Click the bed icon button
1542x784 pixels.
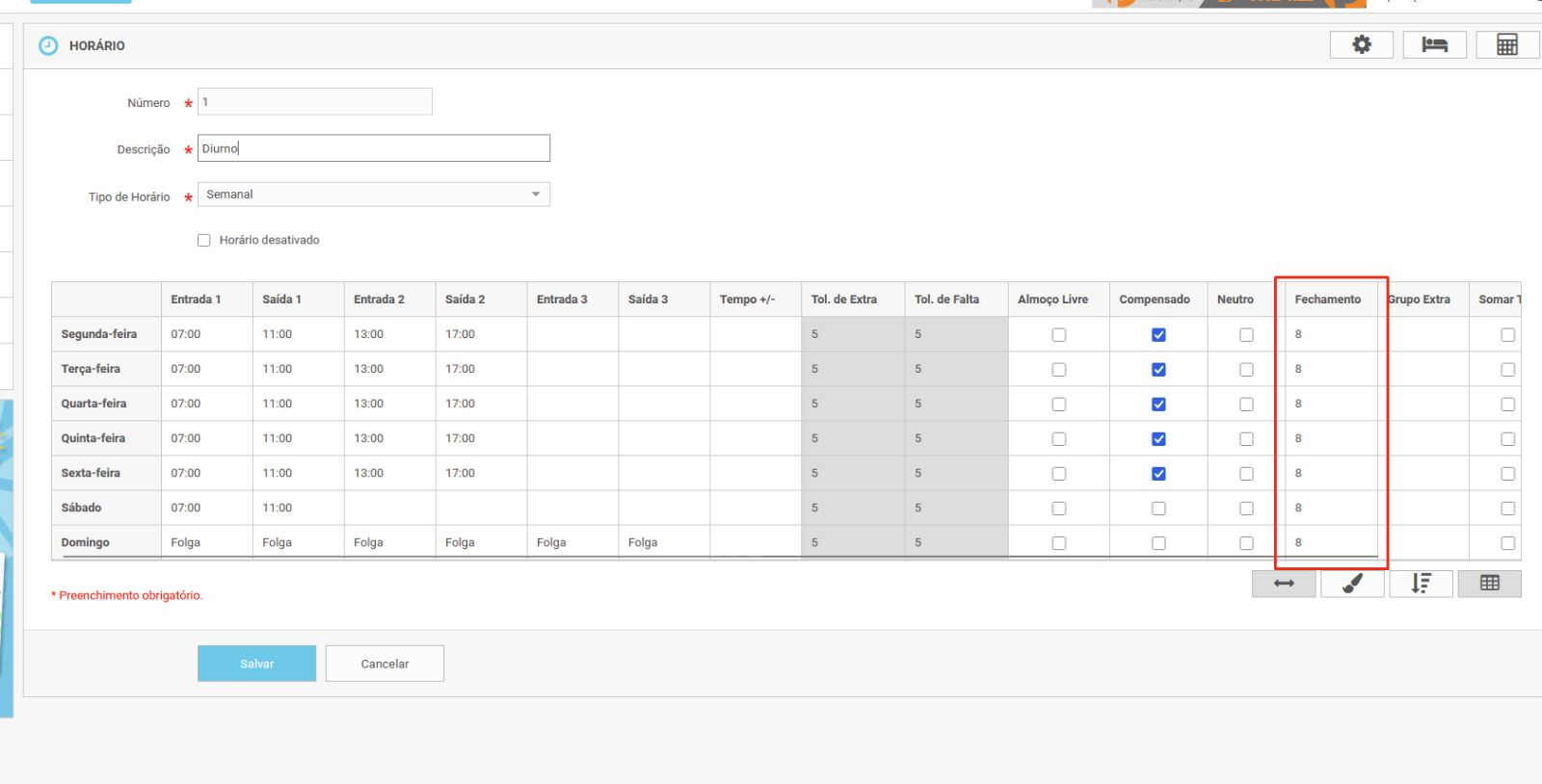[x=1434, y=45]
